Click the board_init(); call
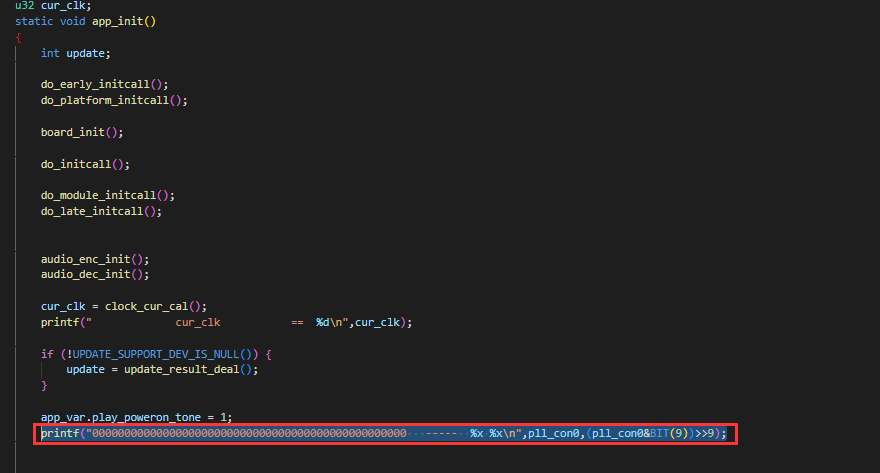Viewport: 880px width, 473px height. 82,132
